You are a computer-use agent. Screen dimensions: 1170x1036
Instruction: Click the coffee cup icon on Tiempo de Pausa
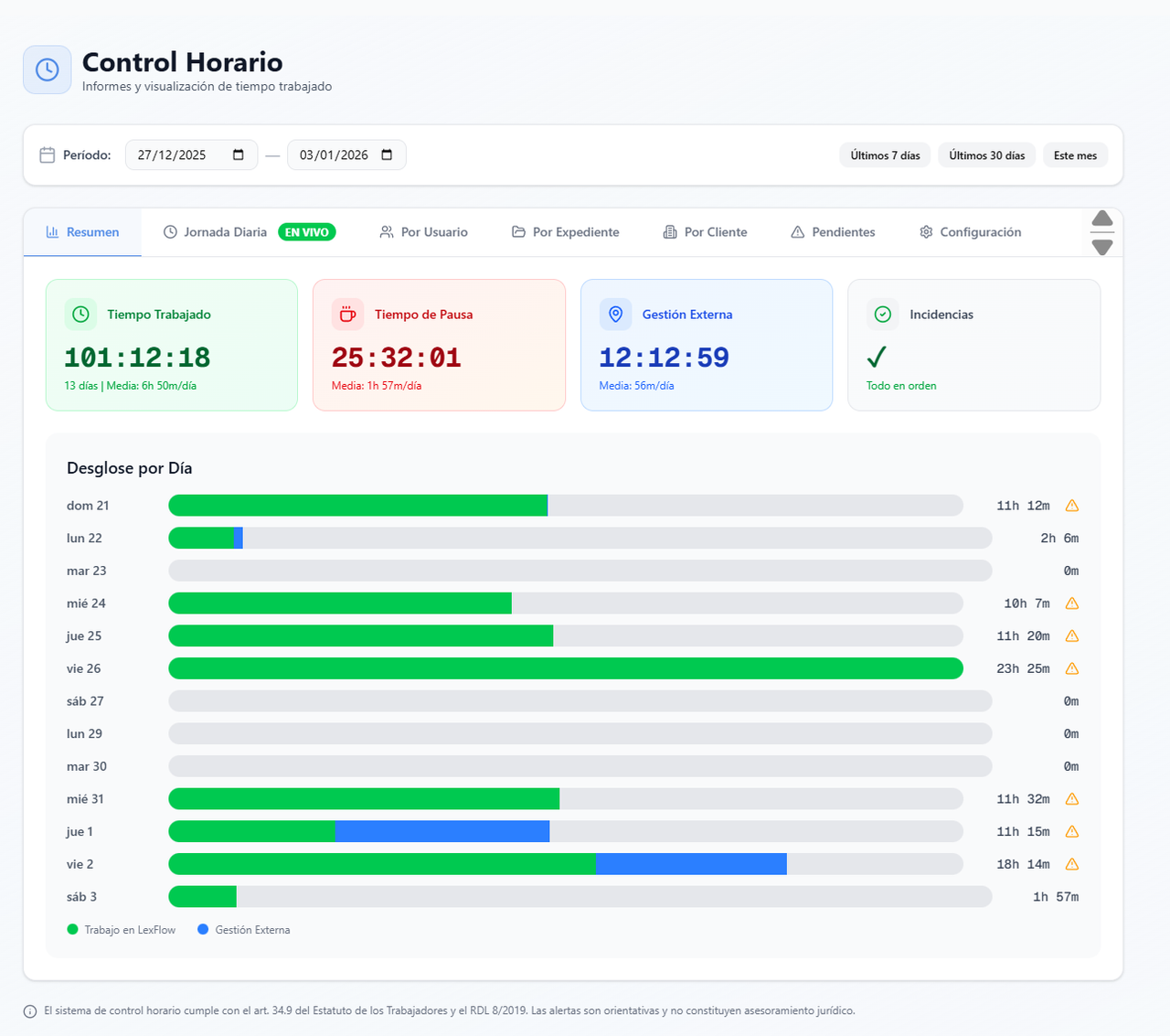click(348, 314)
